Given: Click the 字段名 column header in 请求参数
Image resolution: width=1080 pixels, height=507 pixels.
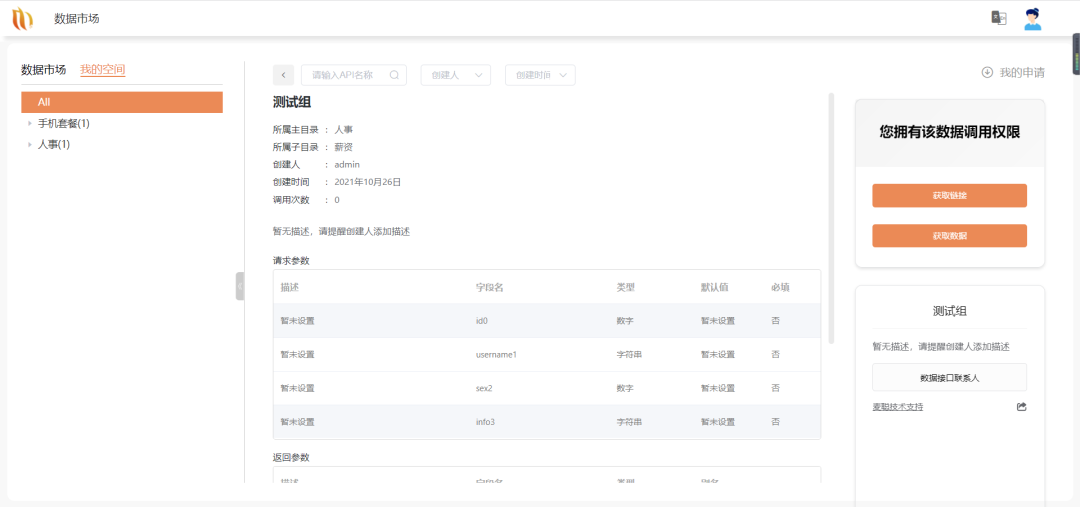Looking at the screenshot, I should (489, 287).
